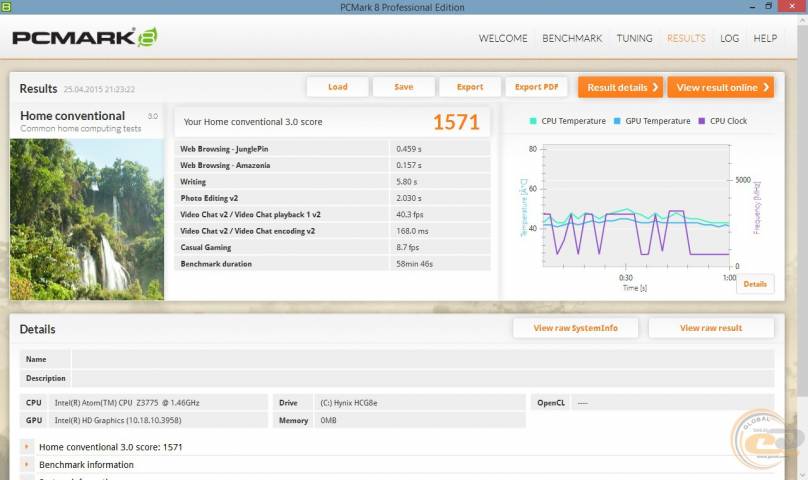Click the results date 25.04.2015 text
808x480 pixels.
click(x=99, y=90)
